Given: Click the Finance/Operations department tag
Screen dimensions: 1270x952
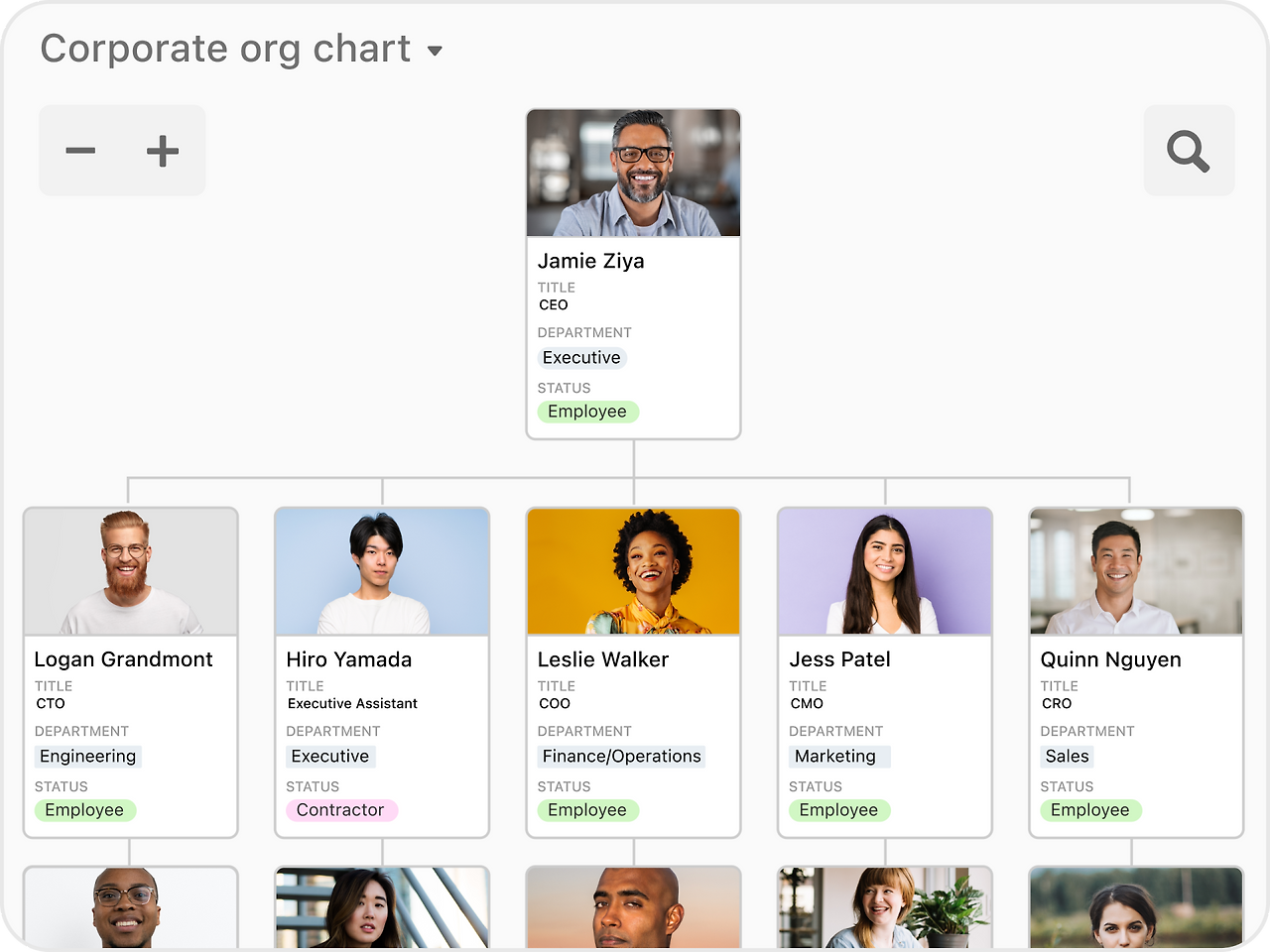Looking at the screenshot, I should coord(621,756).
